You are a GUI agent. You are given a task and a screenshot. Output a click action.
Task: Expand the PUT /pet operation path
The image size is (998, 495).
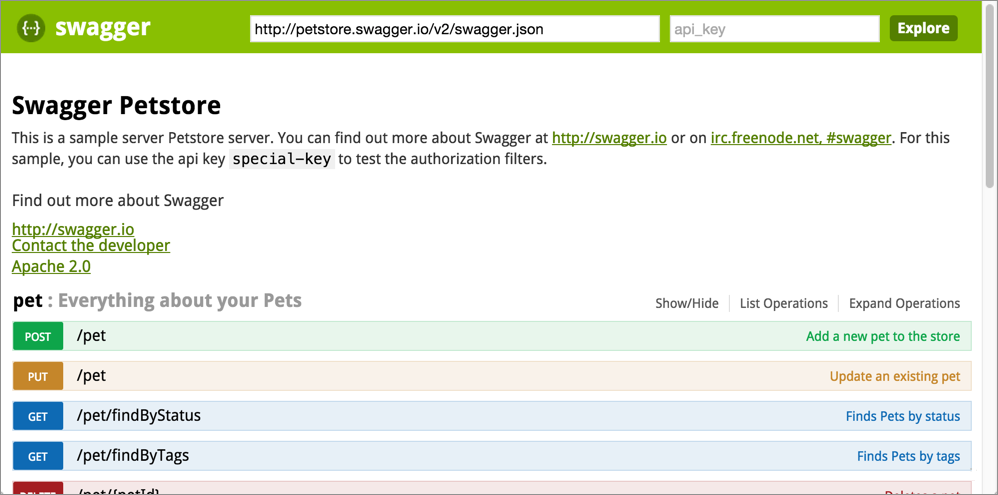[91, 376]
